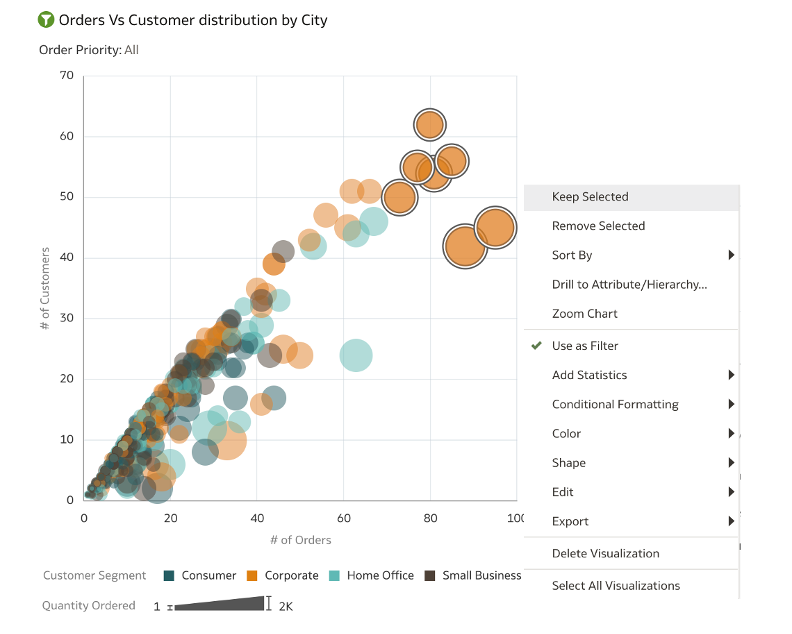
Task: Expand the Color submenu arrow
Action: [731, 434]
